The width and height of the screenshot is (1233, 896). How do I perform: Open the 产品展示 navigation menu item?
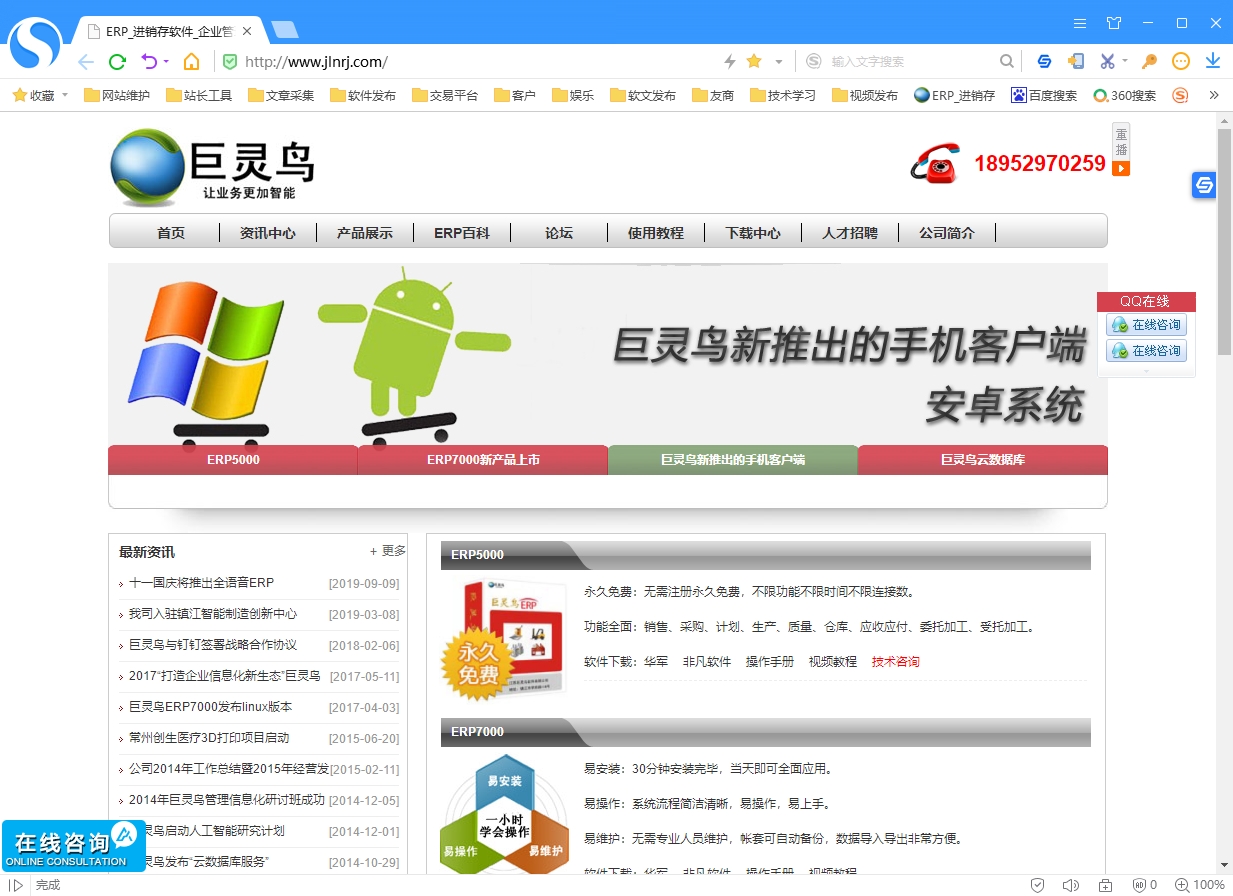(365, 233)
